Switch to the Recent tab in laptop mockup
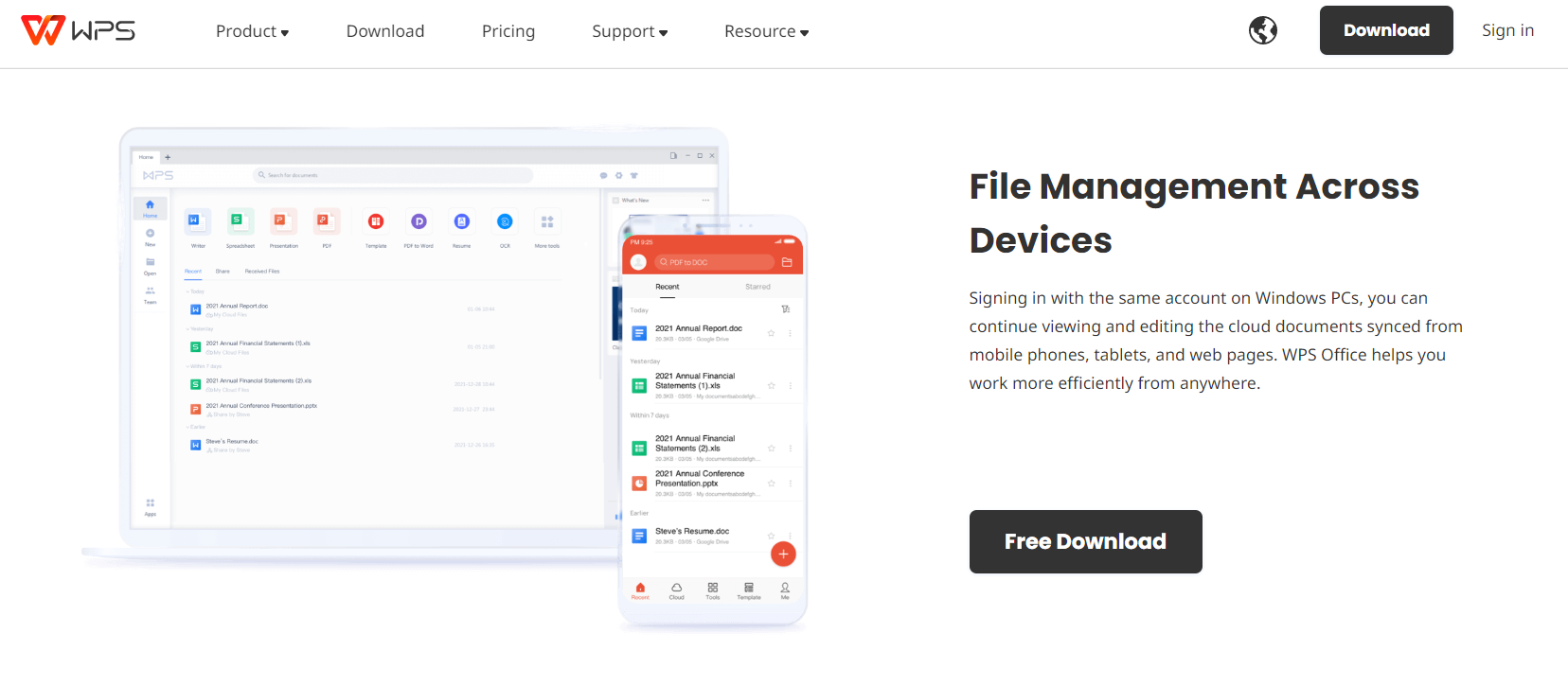The width and height of the screenshot is (1568, 687). (193, 272)
